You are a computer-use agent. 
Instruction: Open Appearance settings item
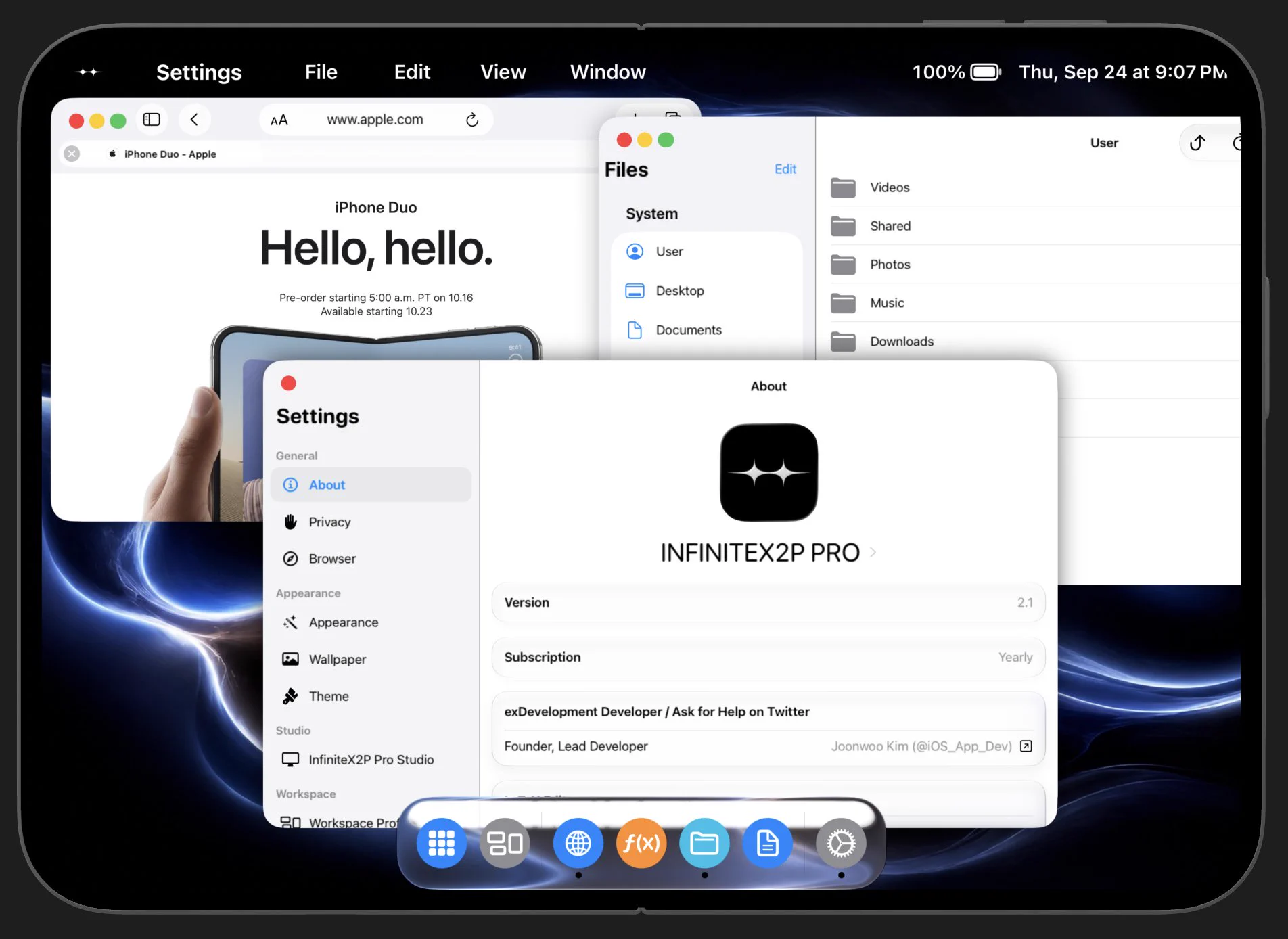[x=371, y=622]
